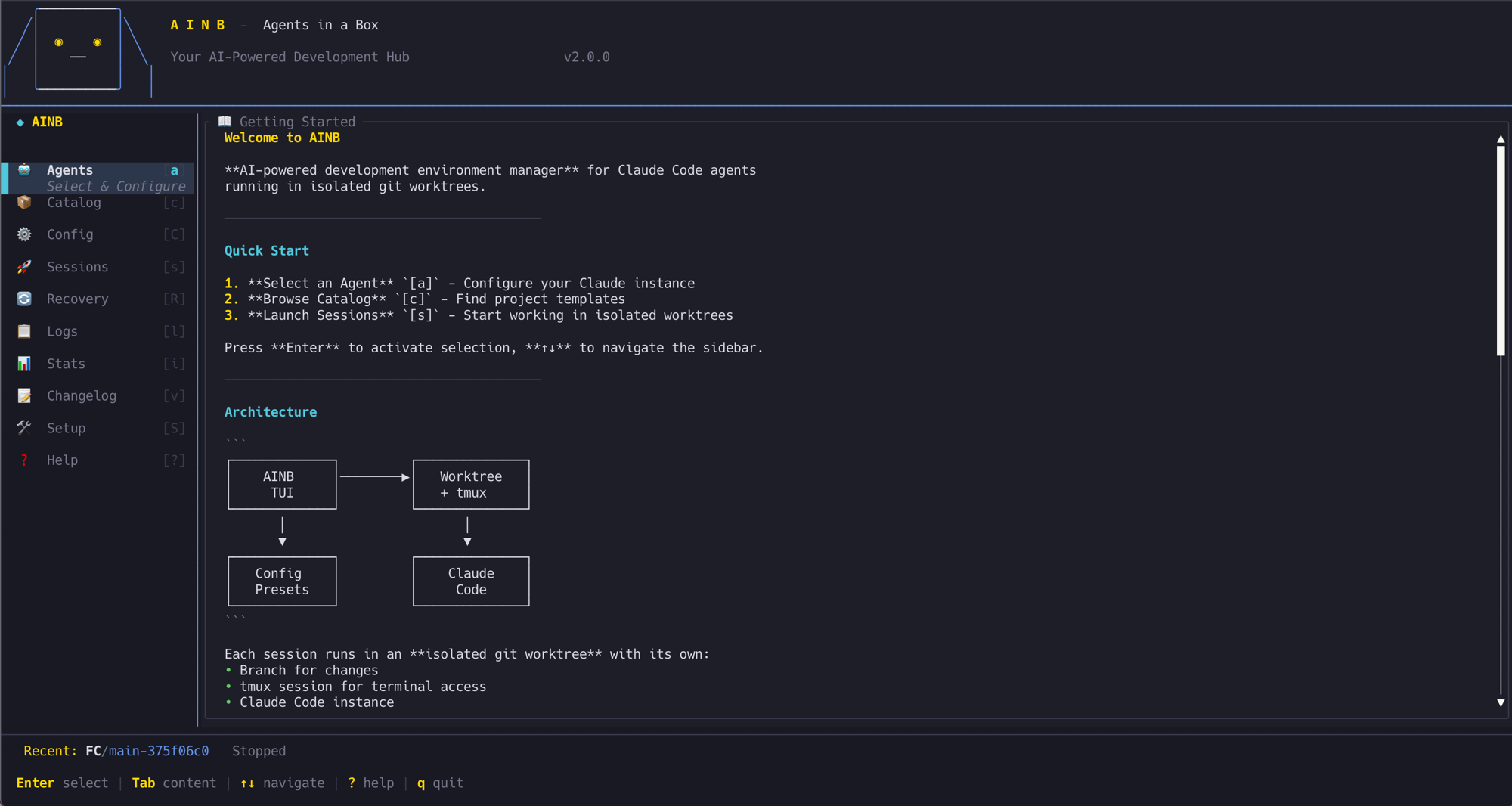Open recent session main-375f06c0 link
Image resolution: width=1512 pixels, height=806 pixels.
pyautogui.click(x=158, y=751)
